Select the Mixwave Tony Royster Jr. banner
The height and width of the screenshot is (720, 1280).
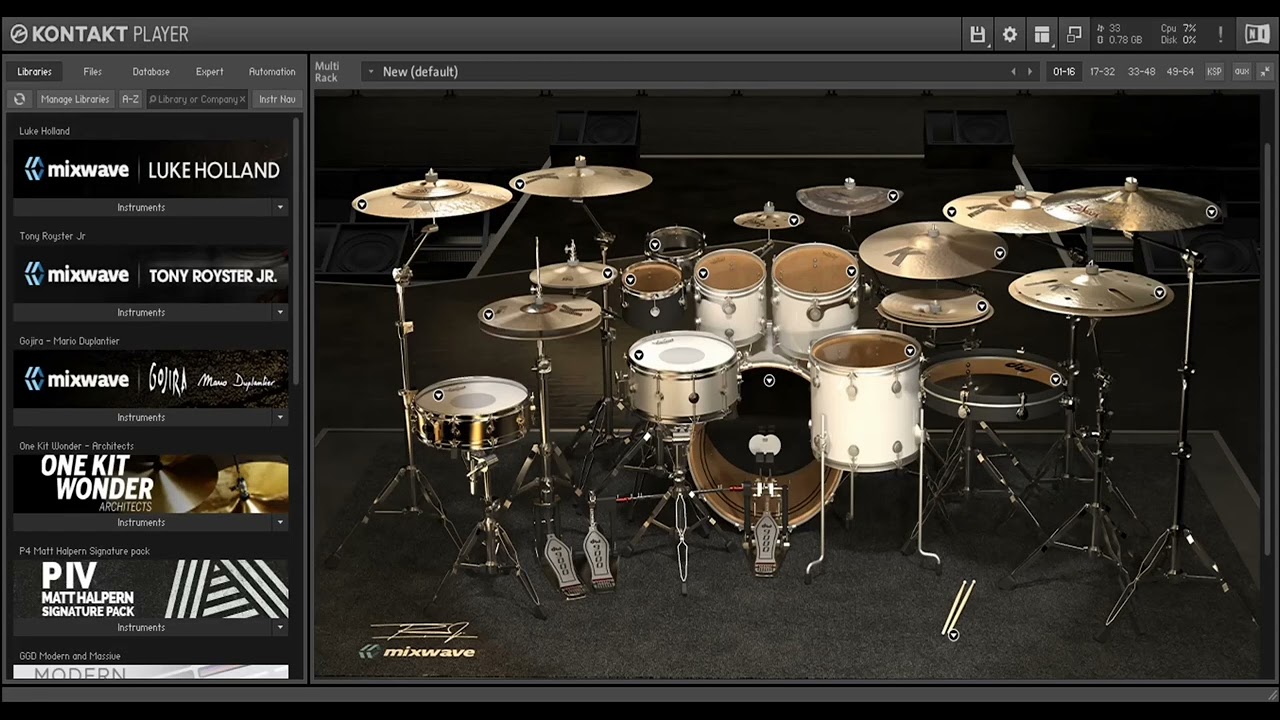pyautogui.click(x=151, y=274)
